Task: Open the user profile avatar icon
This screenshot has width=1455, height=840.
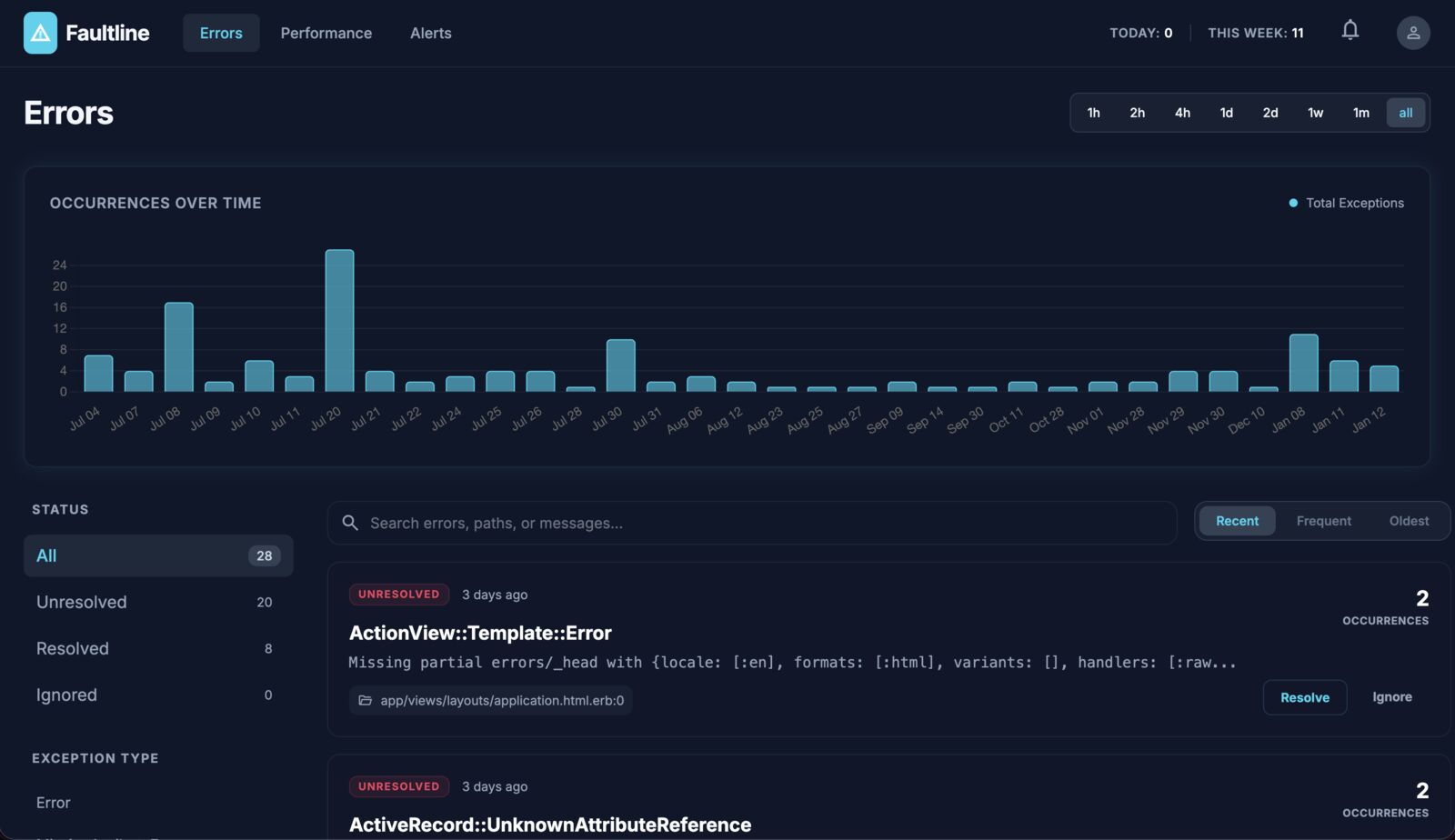Action: (x=1412, y=33)
